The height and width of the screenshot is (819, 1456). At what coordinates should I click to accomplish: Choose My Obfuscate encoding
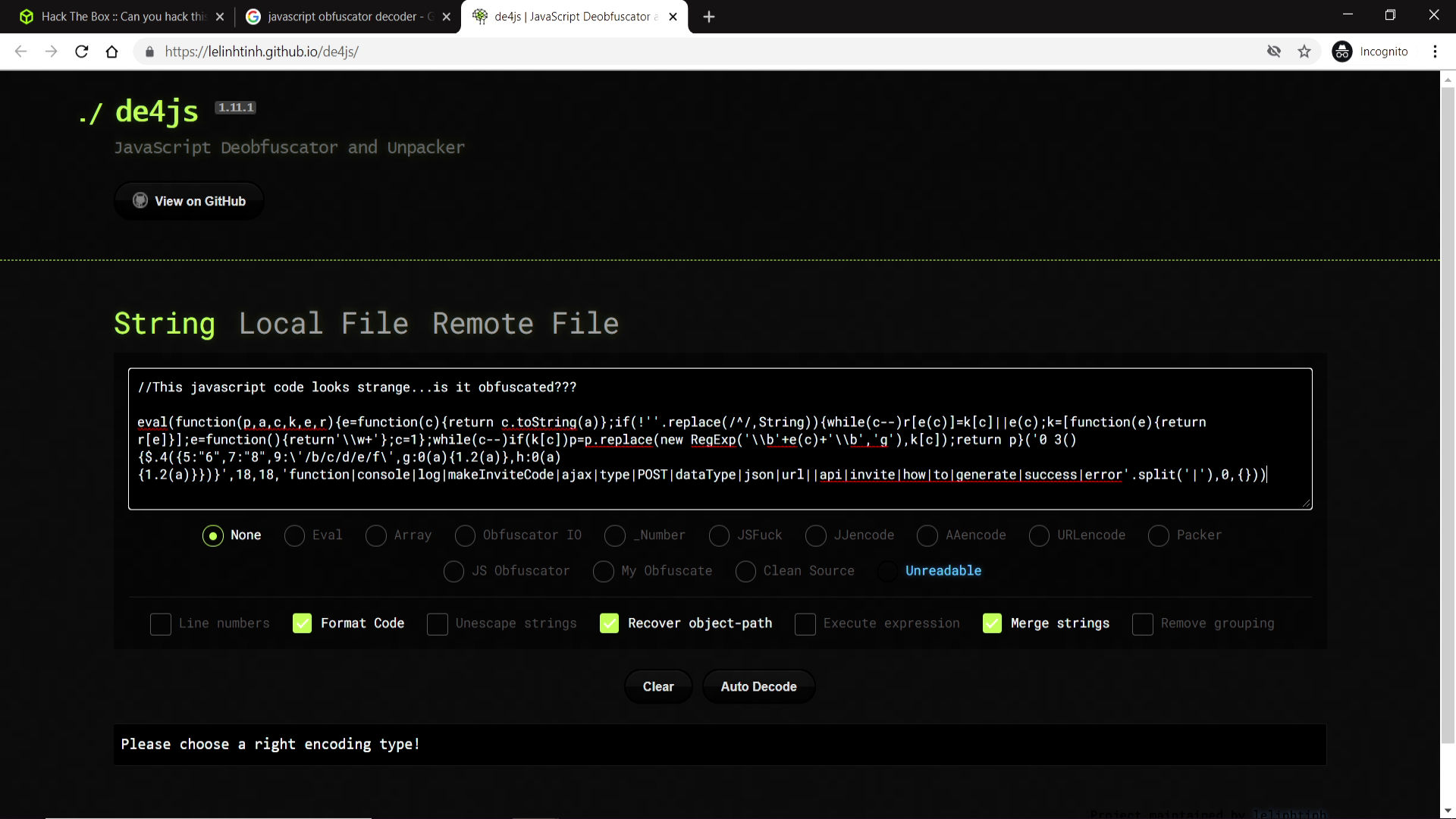[604, 571]
